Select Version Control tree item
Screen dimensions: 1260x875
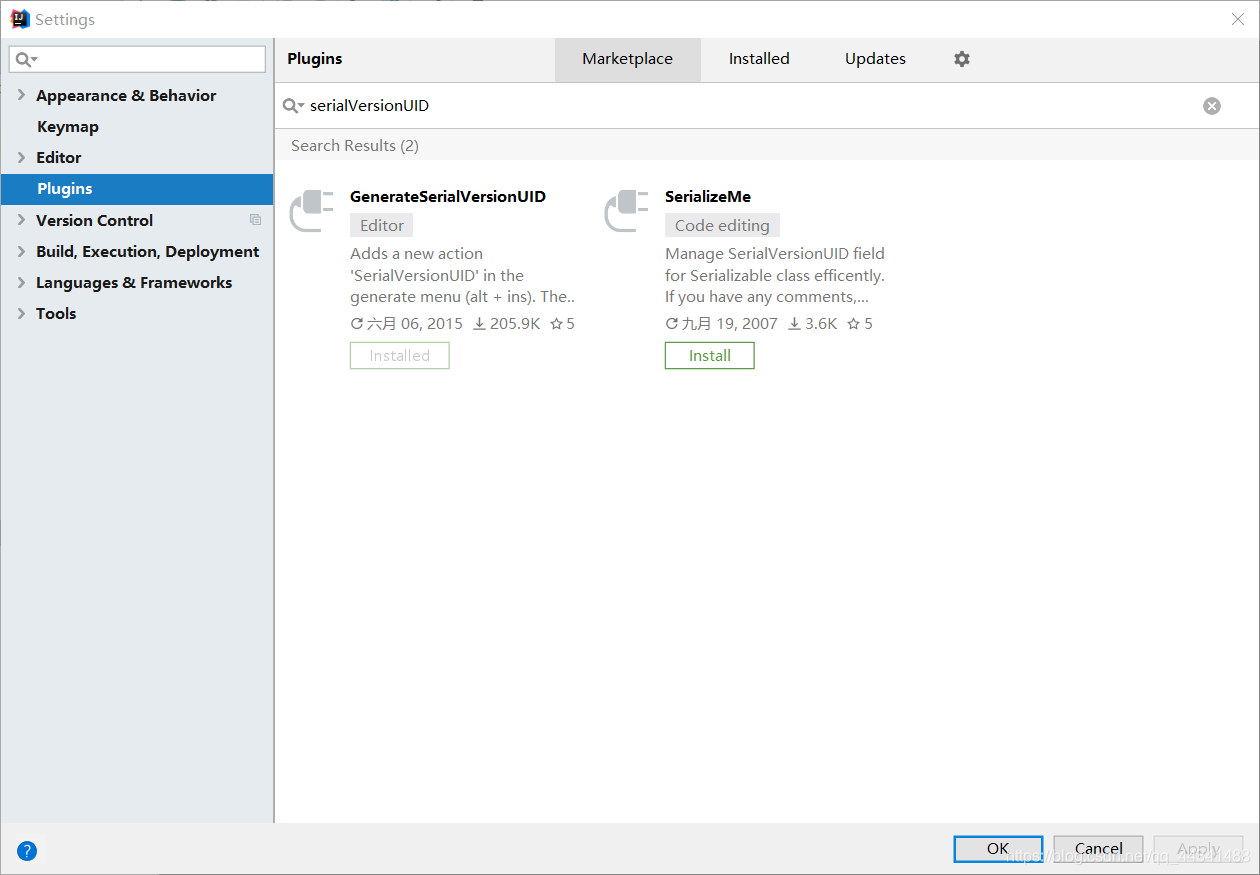[x=94, y=220]
